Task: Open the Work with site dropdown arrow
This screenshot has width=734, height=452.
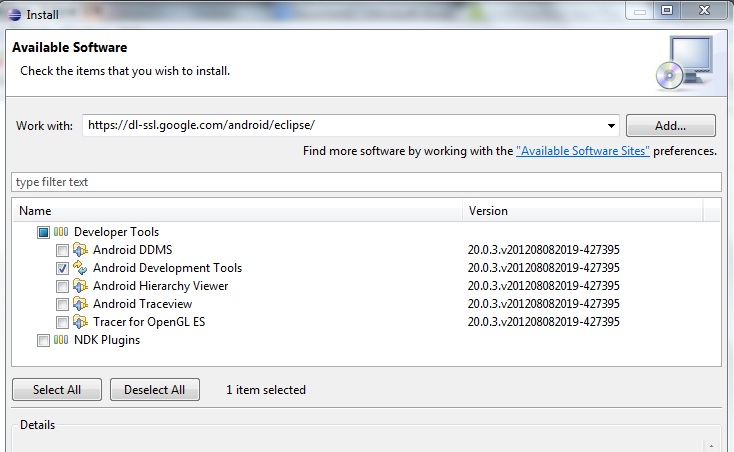Action: (611, 125)
